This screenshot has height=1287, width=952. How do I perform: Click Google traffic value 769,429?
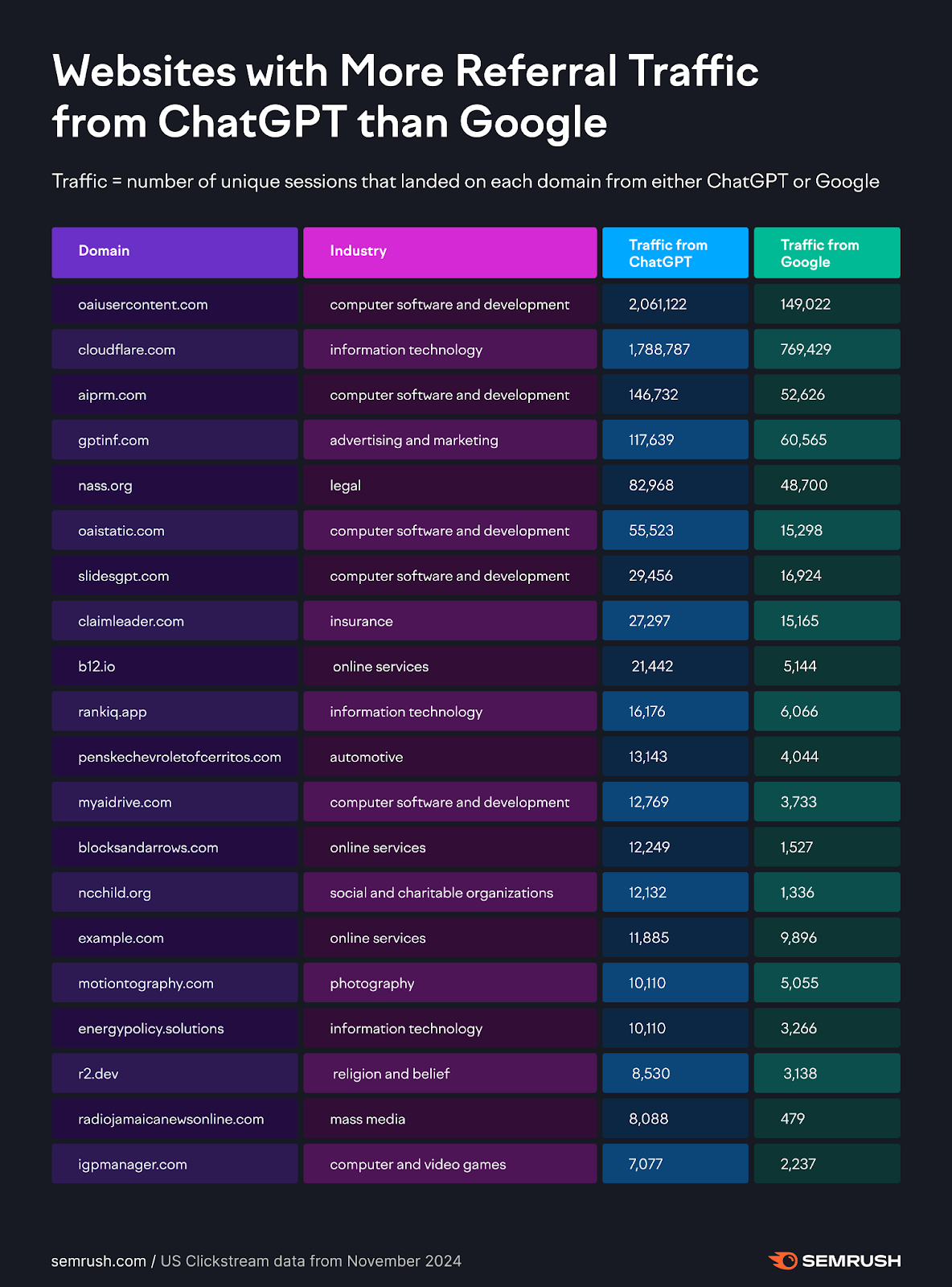point(806,350)
